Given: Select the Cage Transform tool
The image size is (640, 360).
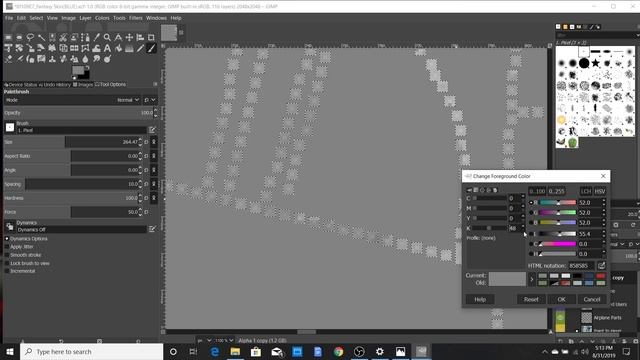Looking at the screenshot, I should click(x=85, y=48).
